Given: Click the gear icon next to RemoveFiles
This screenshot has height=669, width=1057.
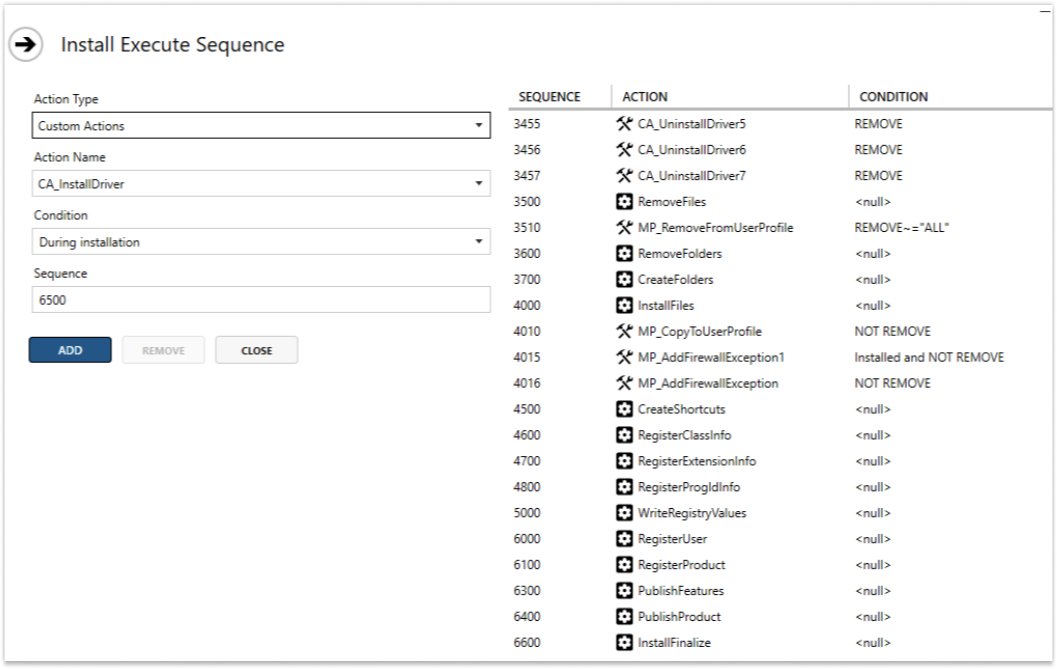Looking at the screenshot, I should tap(624, 202).
